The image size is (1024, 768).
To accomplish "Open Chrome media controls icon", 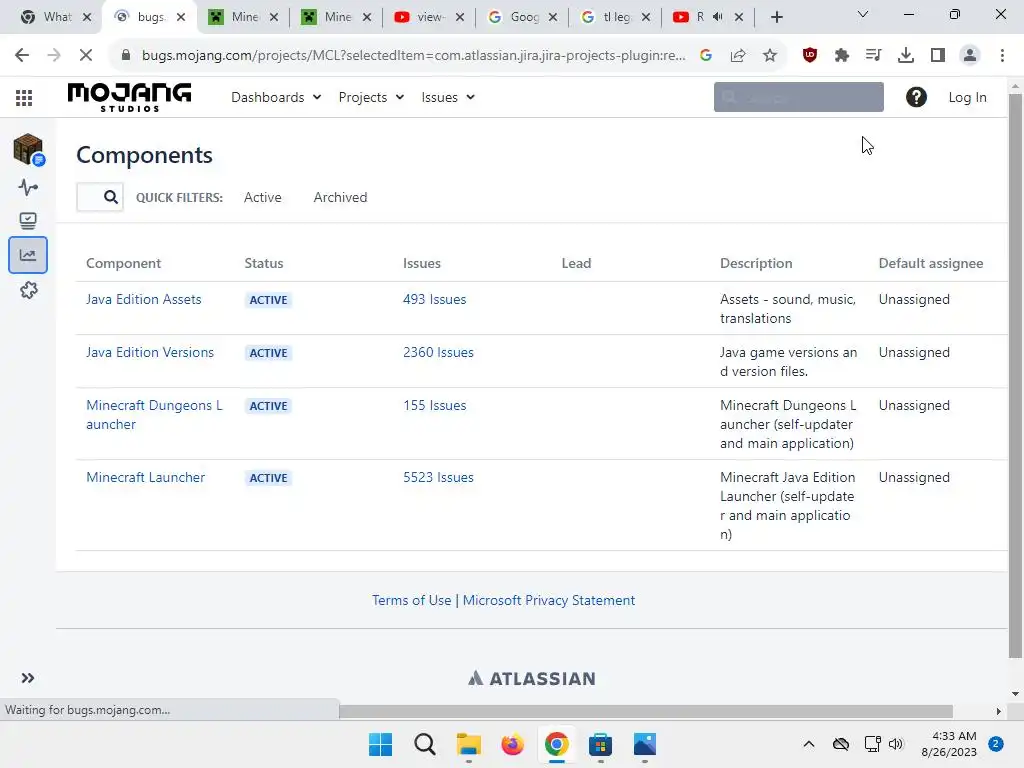I will tap(873, 55).
